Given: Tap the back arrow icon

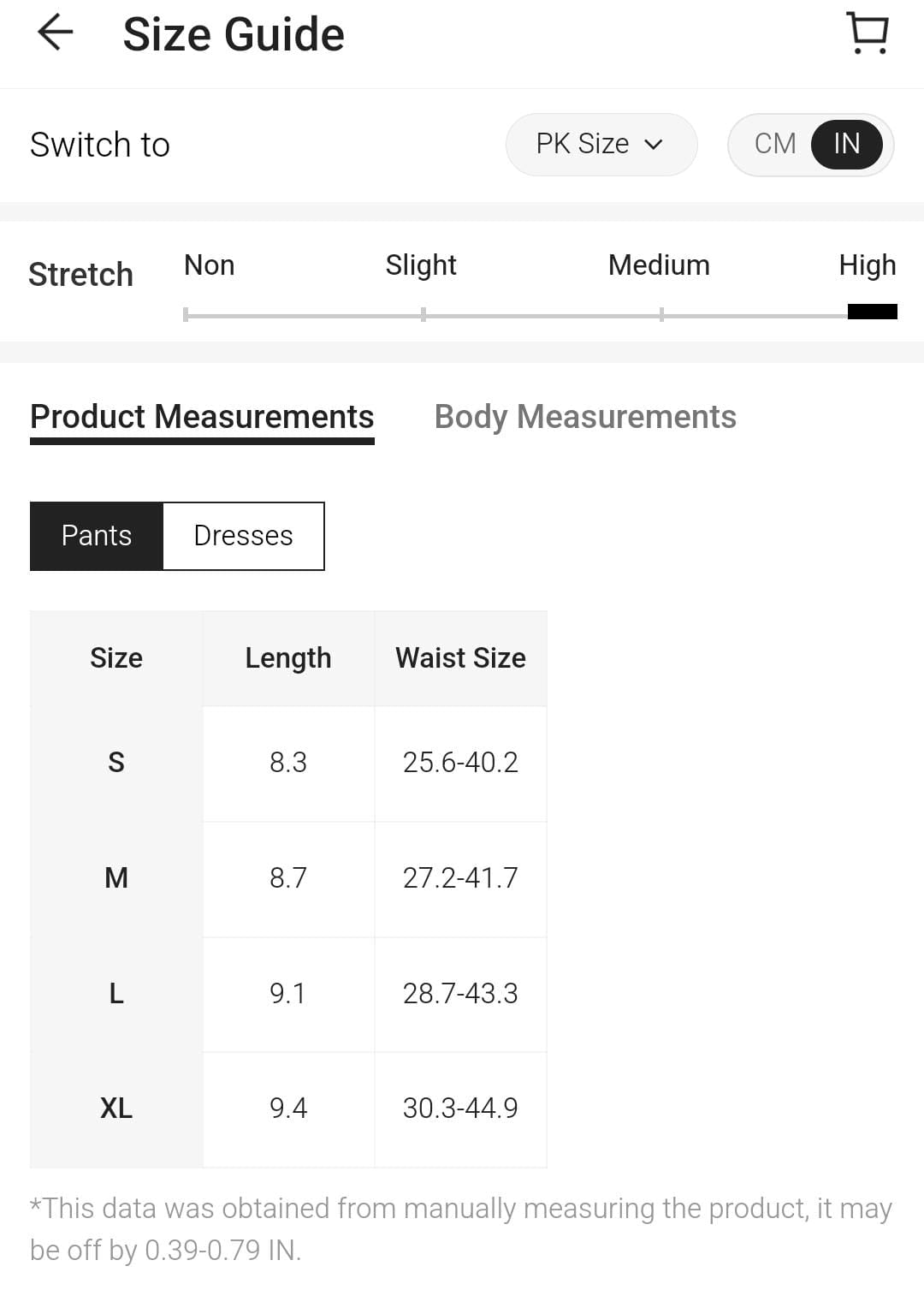Looking at the screenshot, I should point(56,33).
